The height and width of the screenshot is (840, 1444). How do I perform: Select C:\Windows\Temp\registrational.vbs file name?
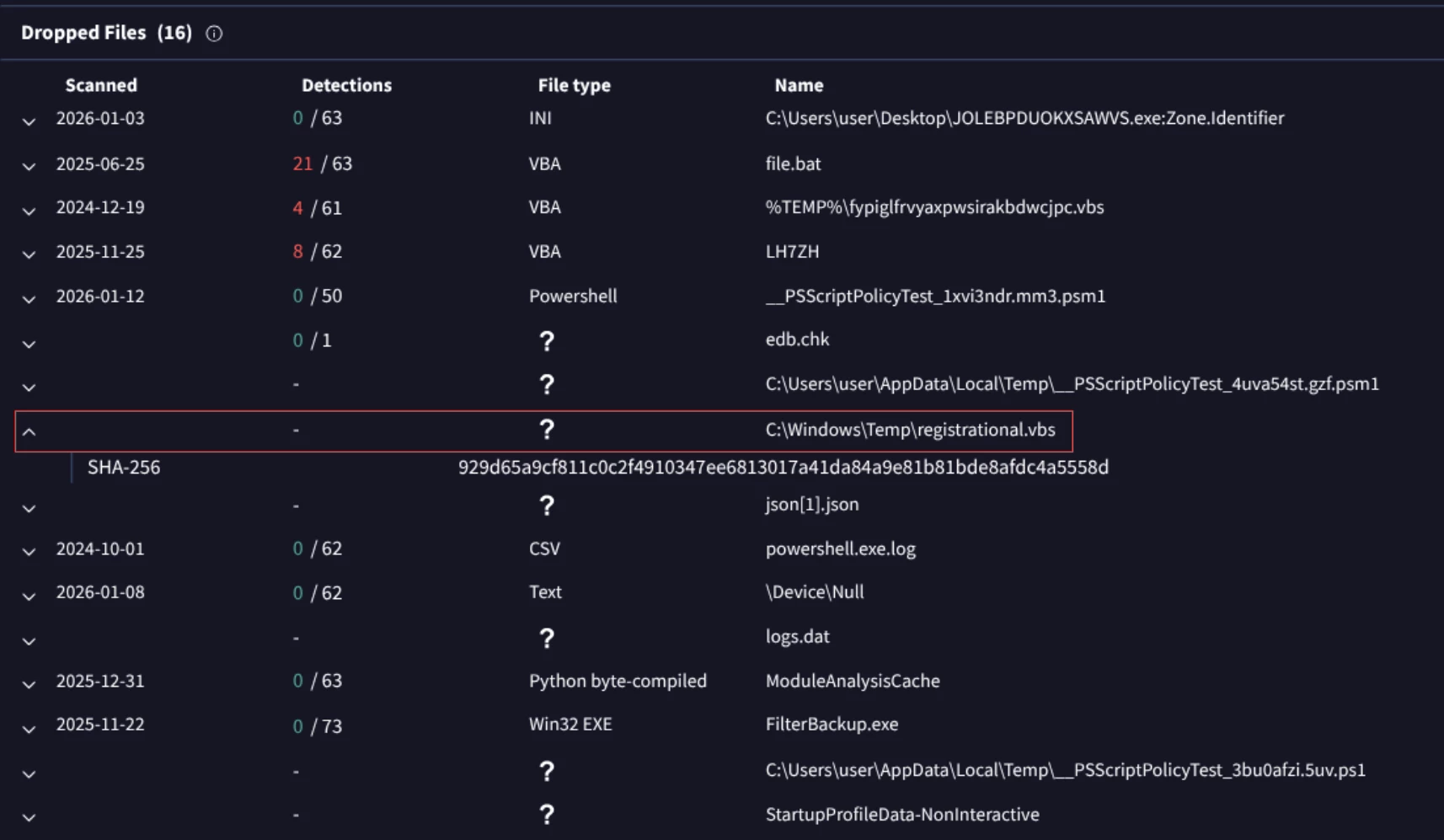pyautogui.click(x=910, y=430)
